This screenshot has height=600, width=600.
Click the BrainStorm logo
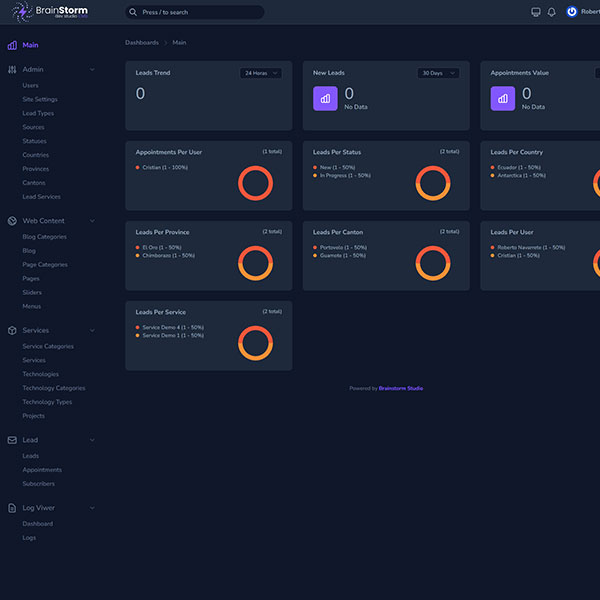point(50,12)
